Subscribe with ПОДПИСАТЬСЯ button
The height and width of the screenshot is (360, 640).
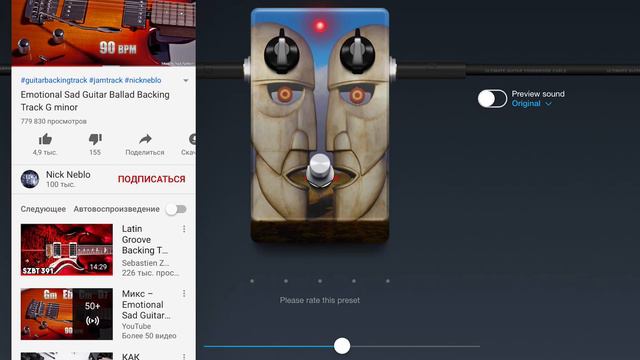coord(151,179)
